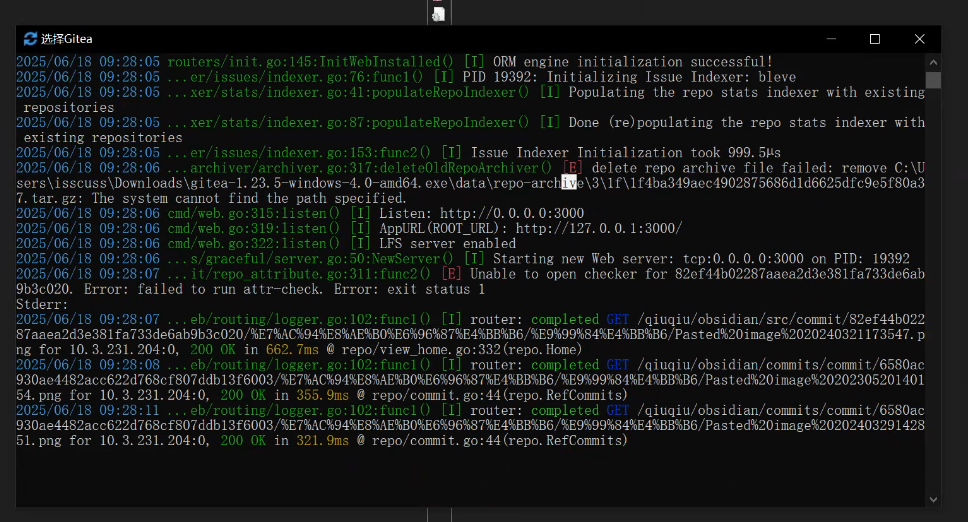Click the red [E] marker on the archiver line
Image resolution: width=968 pixels, height=522 pixels.
tap(572, 168)
